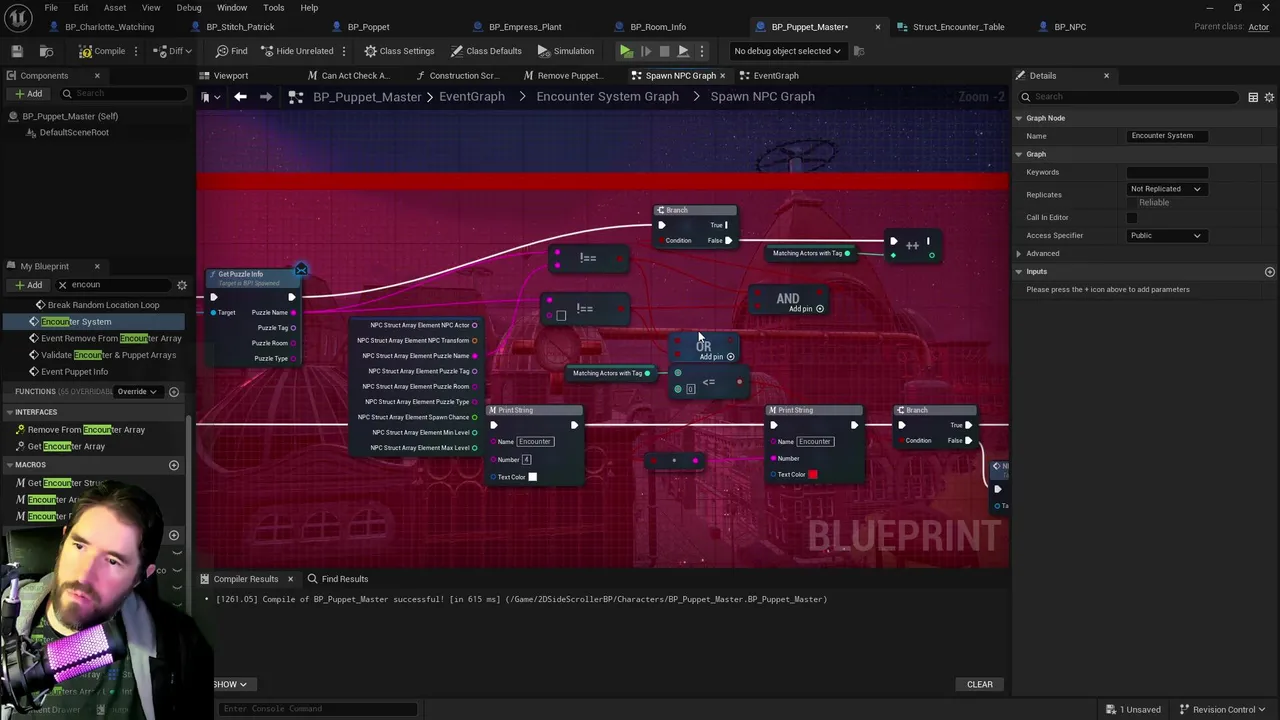Open Compile options three-dot menu

[x=138, y=51]
